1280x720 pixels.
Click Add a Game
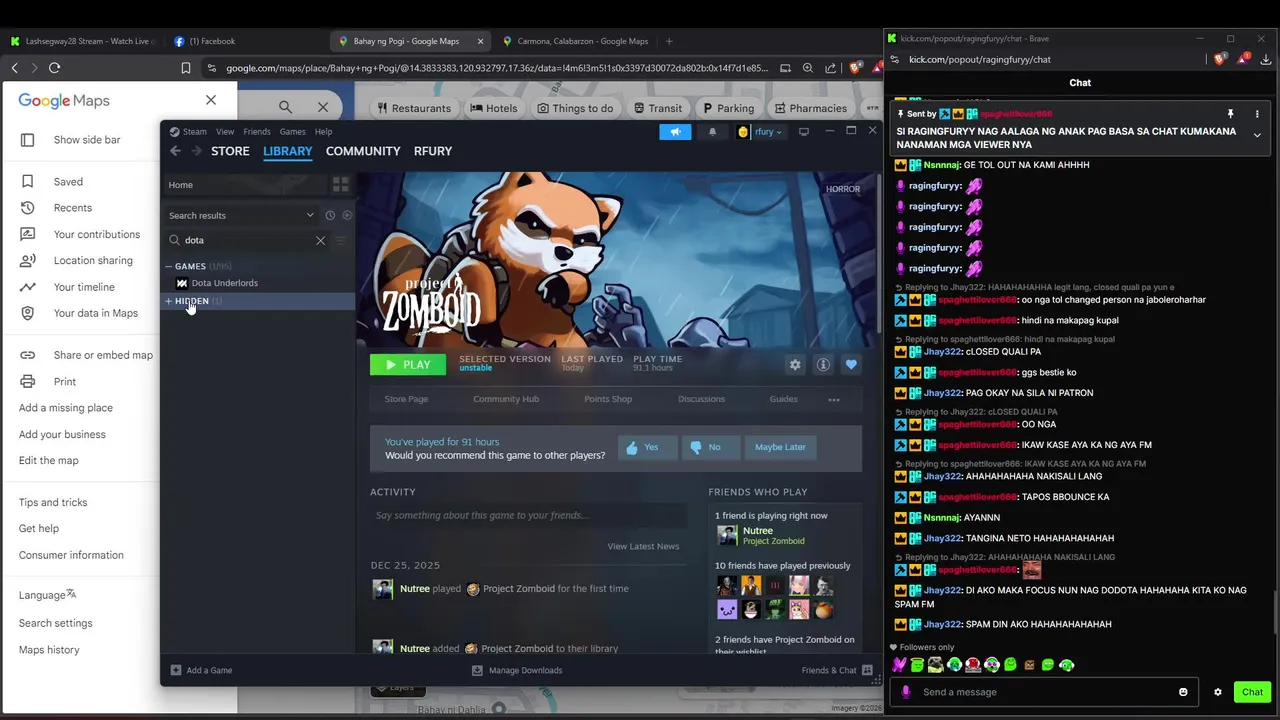pyautogui.click(x=202, y=670)
